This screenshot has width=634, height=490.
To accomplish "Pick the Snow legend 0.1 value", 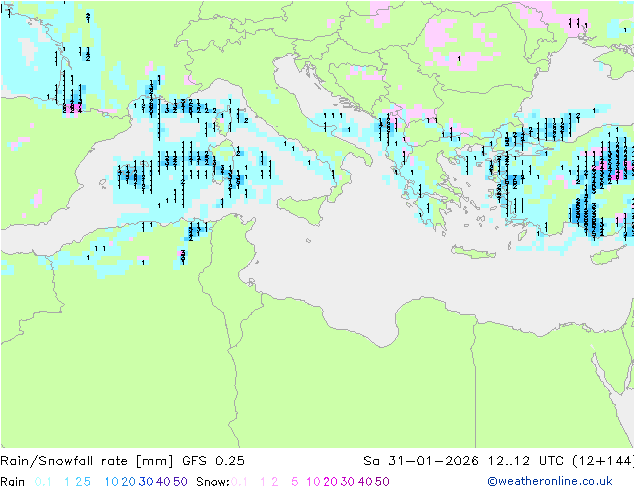I will [x=239, y=482].
